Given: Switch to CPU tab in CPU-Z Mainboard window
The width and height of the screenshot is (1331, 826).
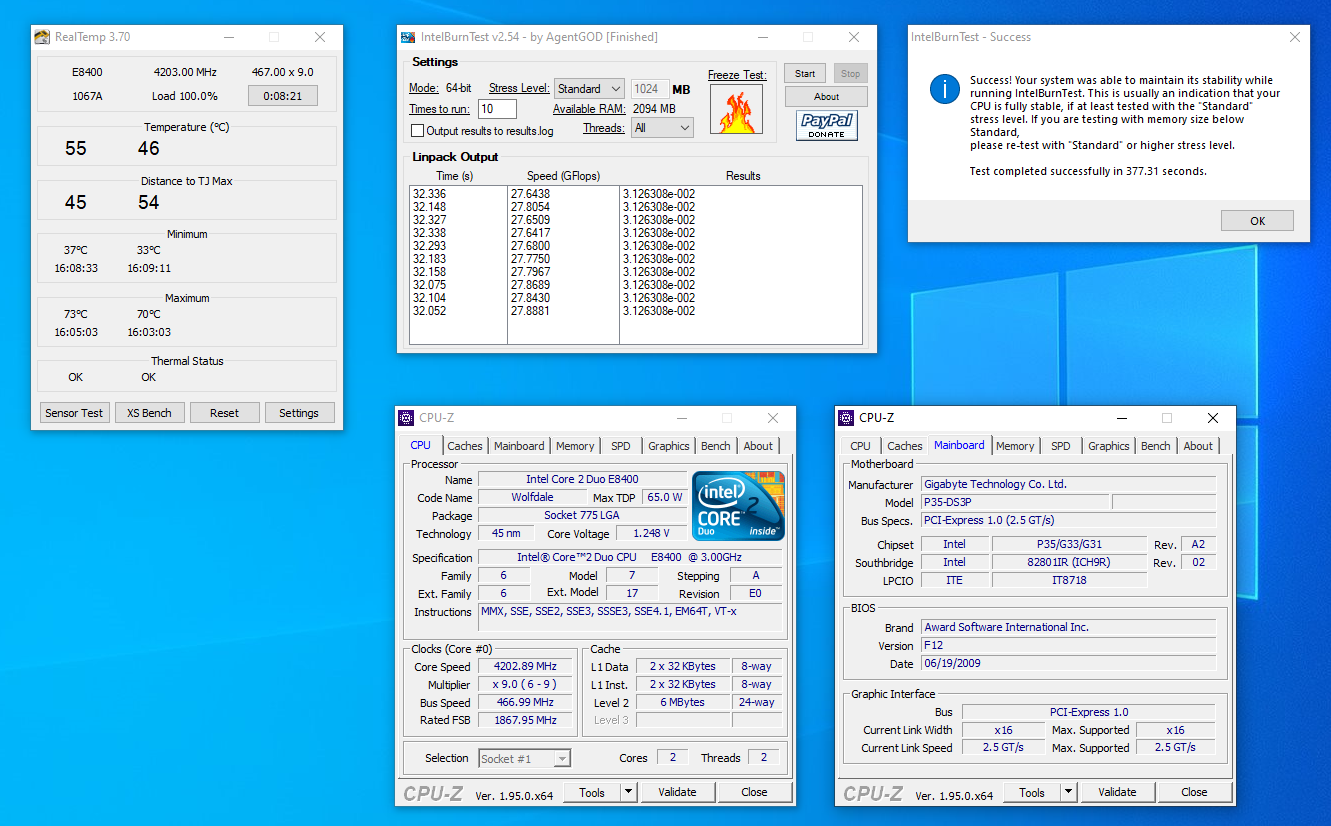Looking at the screenshot, I should (x=860, y=446).
